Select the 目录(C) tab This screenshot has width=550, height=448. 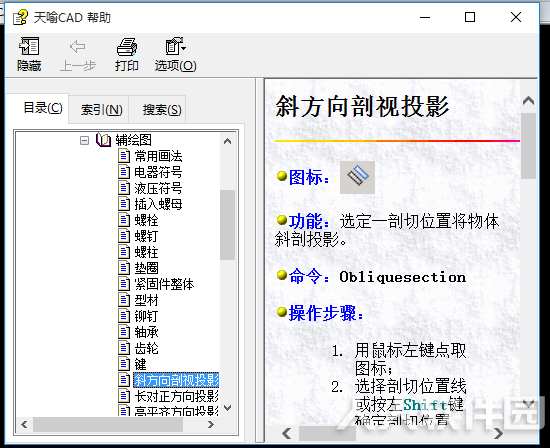43,108
